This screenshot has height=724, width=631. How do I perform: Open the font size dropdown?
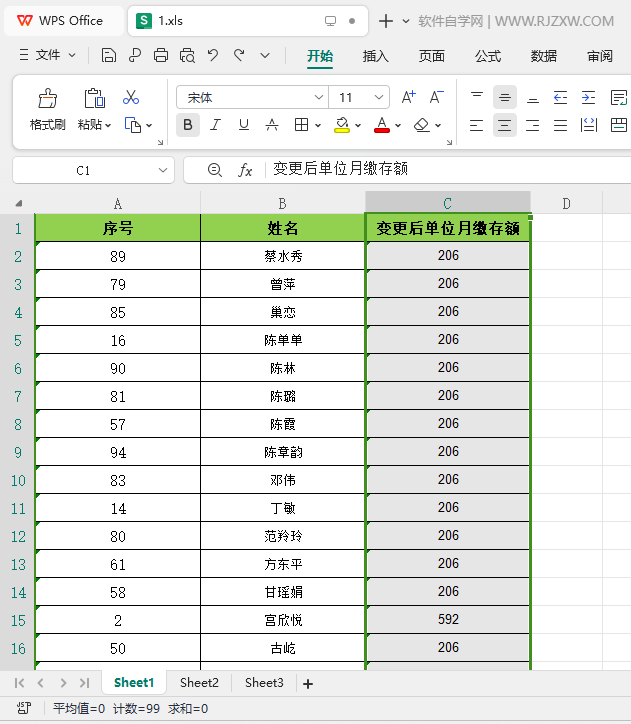[x=379, y=97]
